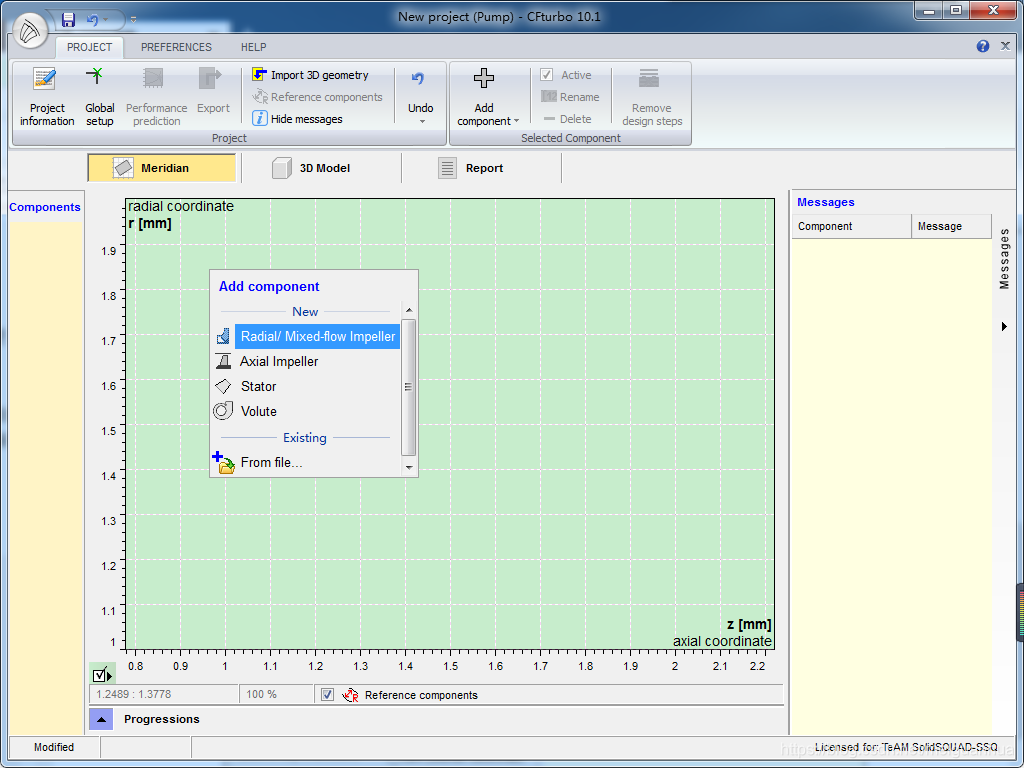1024x768 pixels.
Task: Click the popup list scroll-down arrow
Action: click(x=409, y=468)
